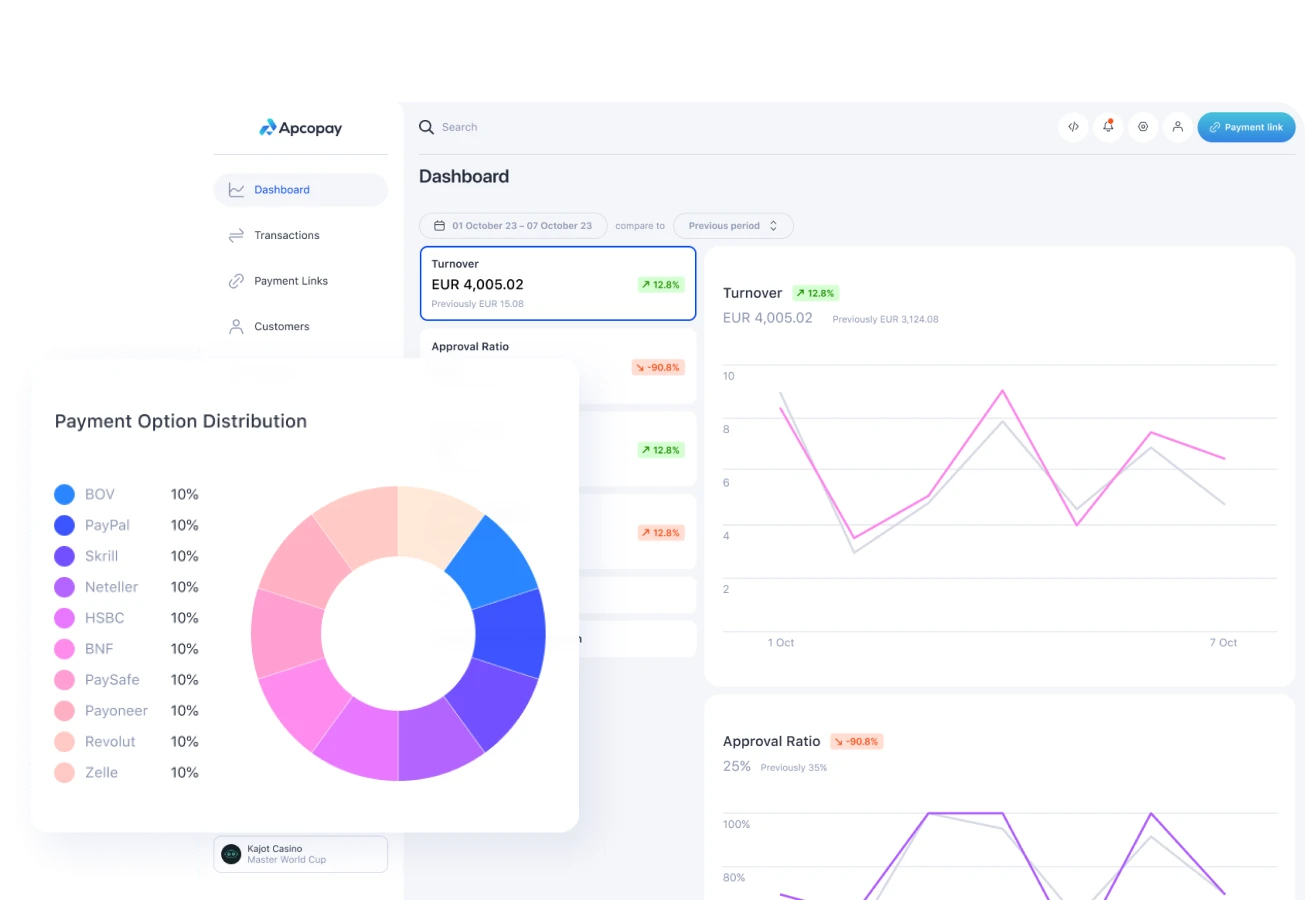Click the Kajot Casino avatar icon
The height and width of the screenshot is (900, 1305).
pyautogui.click(x=231, y=854)
